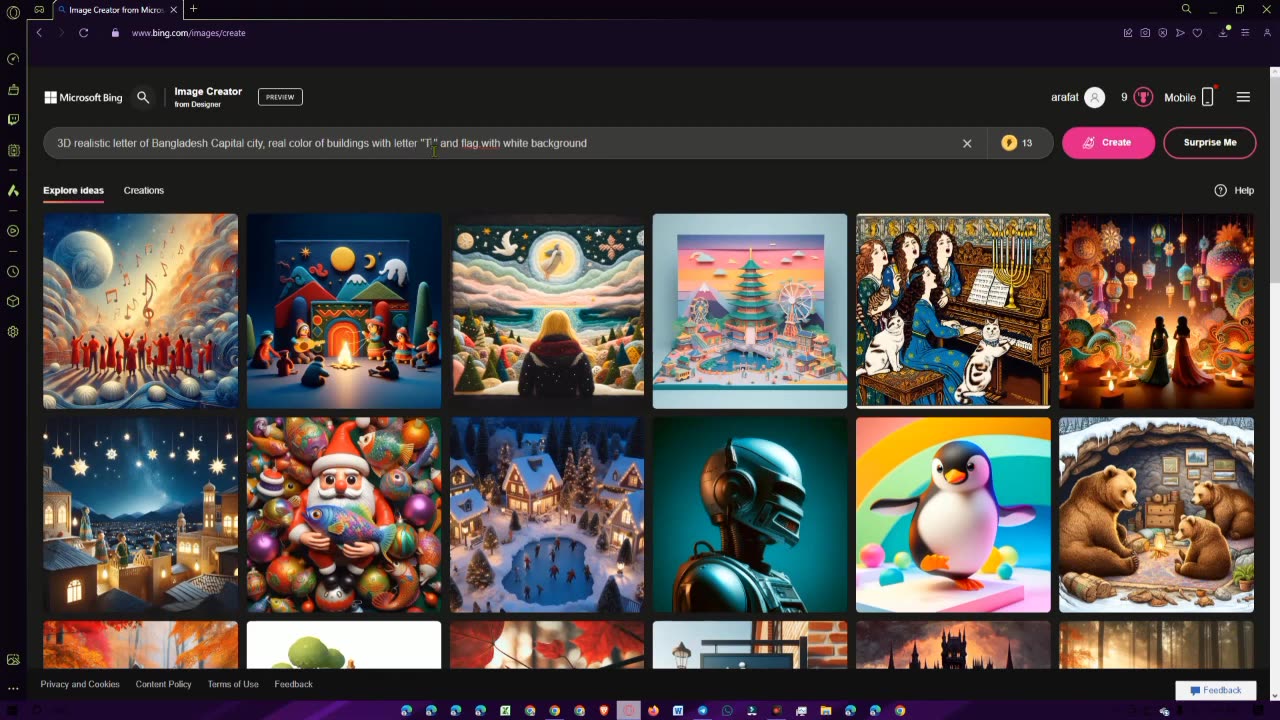The height and width of the screenshot is (720, 1280).
Task: Open the Microsoft Bing logo link
Action: click(x=83, y=98)
